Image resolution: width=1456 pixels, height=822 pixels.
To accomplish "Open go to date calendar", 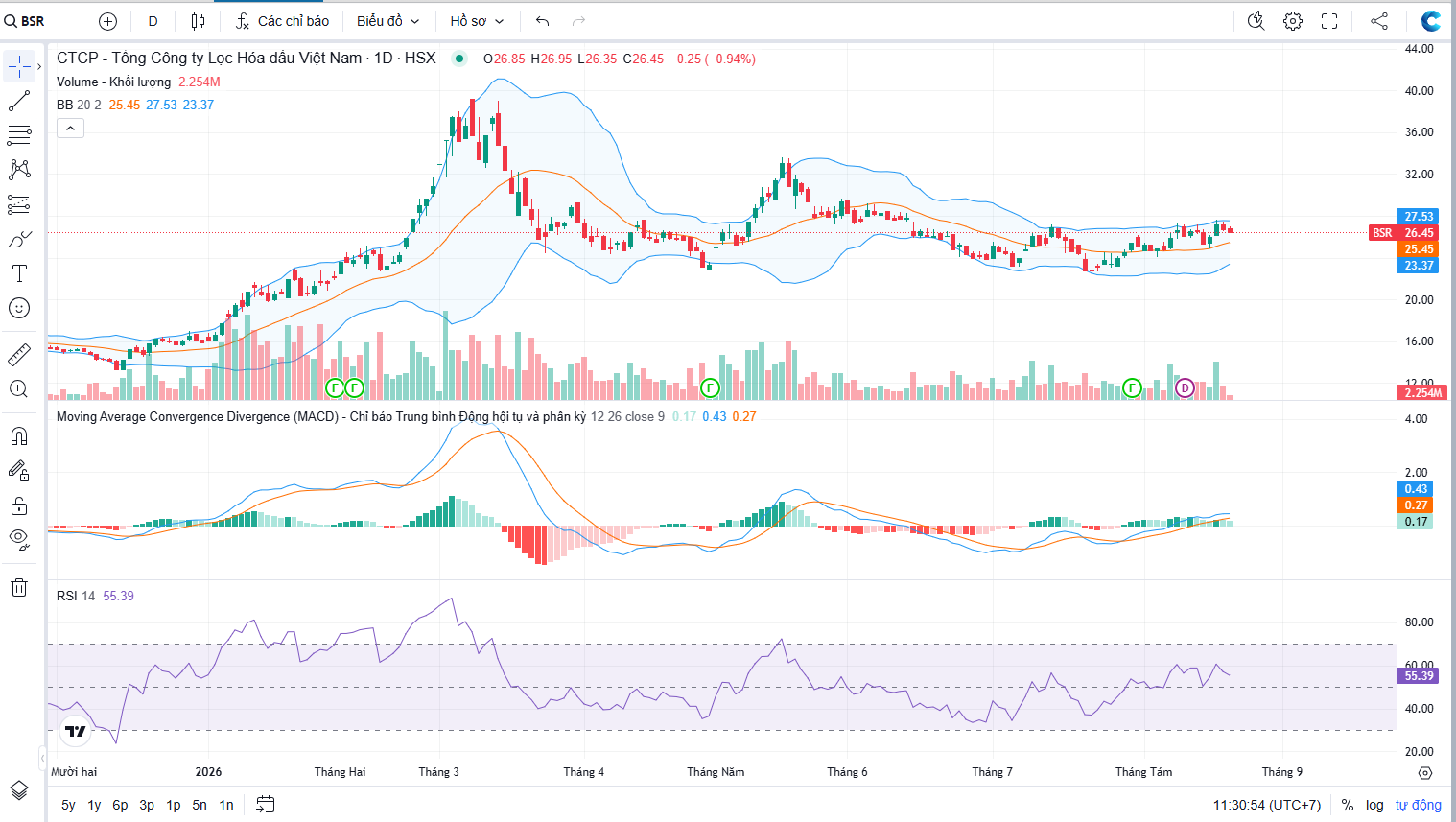I will coord(266,805).
